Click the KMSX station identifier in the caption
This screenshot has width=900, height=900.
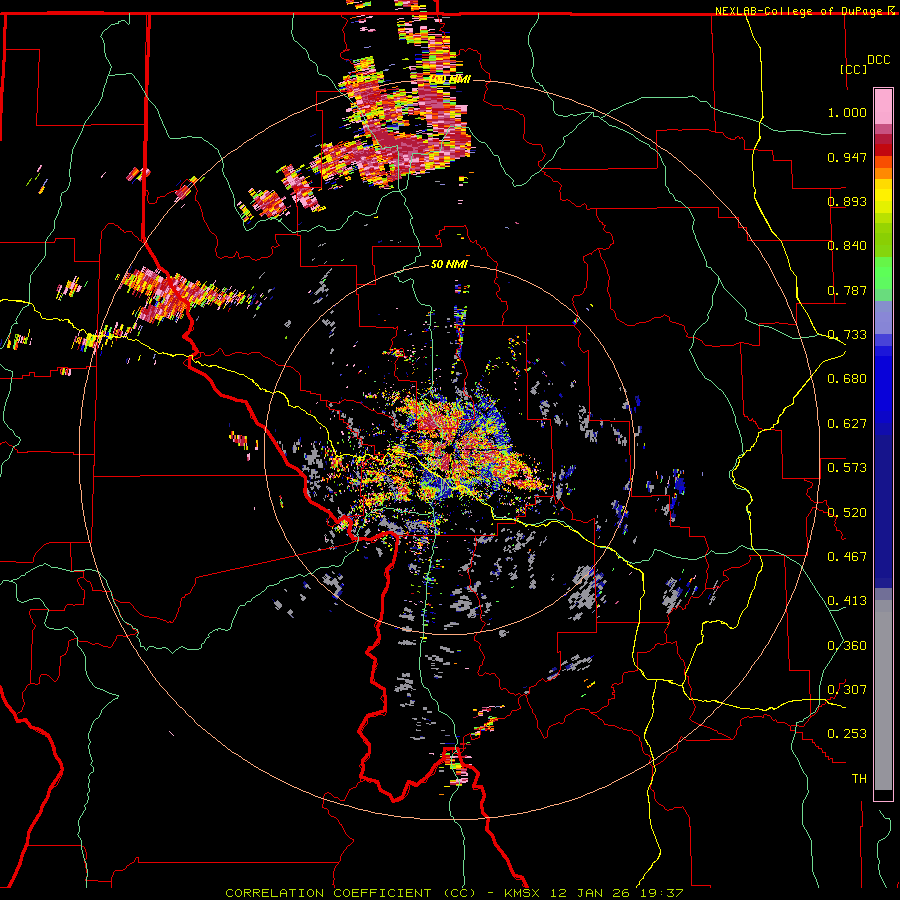[x=522, y=893]
